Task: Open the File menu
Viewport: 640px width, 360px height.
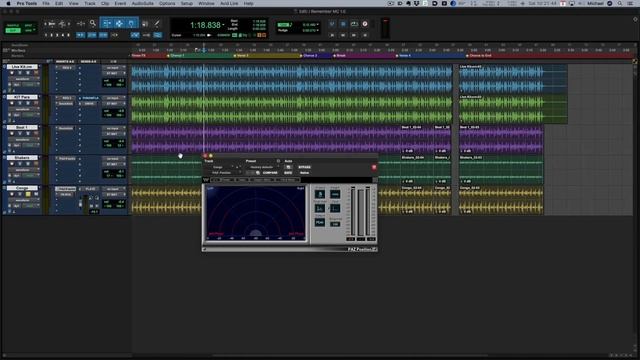Action: [46, 3]
